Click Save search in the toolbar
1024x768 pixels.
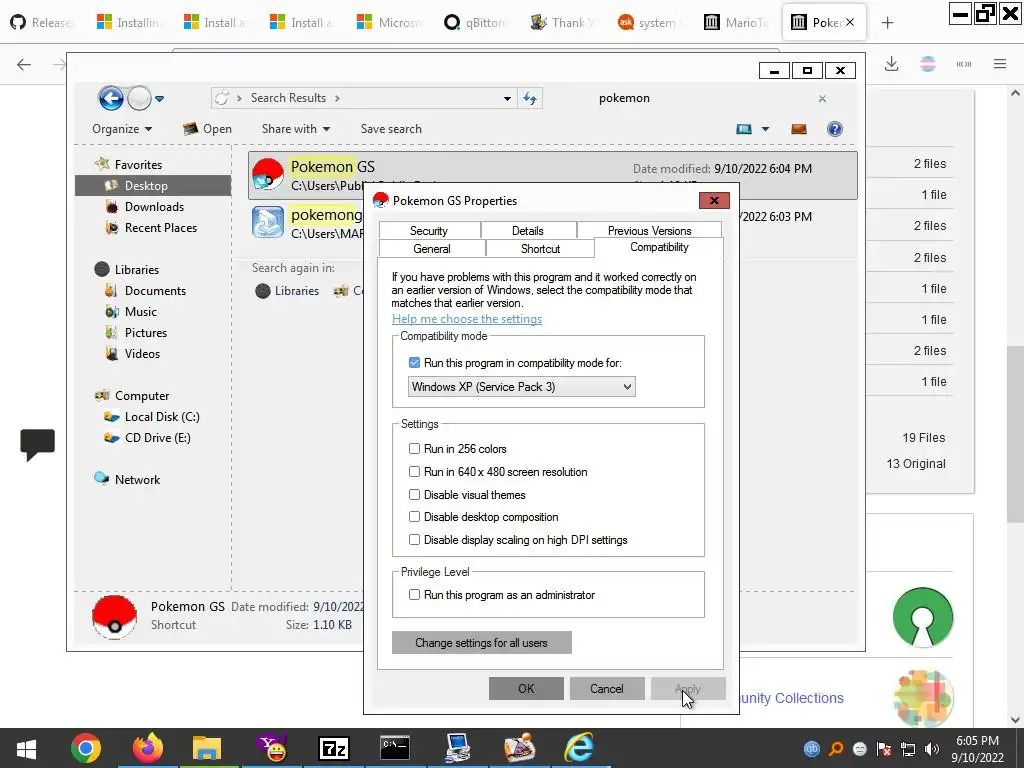click(x=391, y=129)
